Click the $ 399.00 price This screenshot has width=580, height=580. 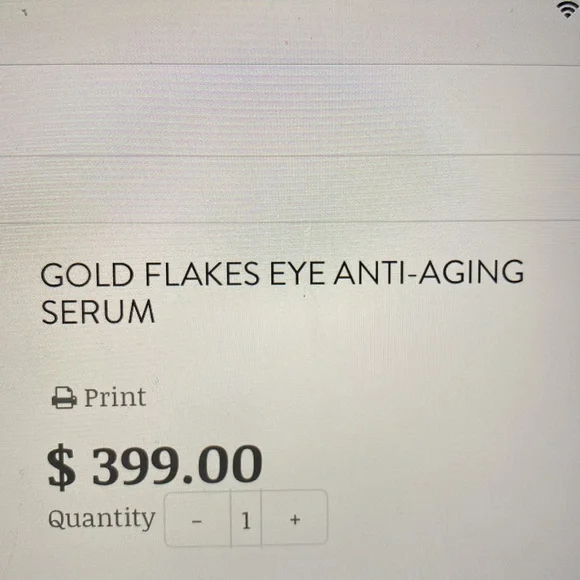(155, 465)
